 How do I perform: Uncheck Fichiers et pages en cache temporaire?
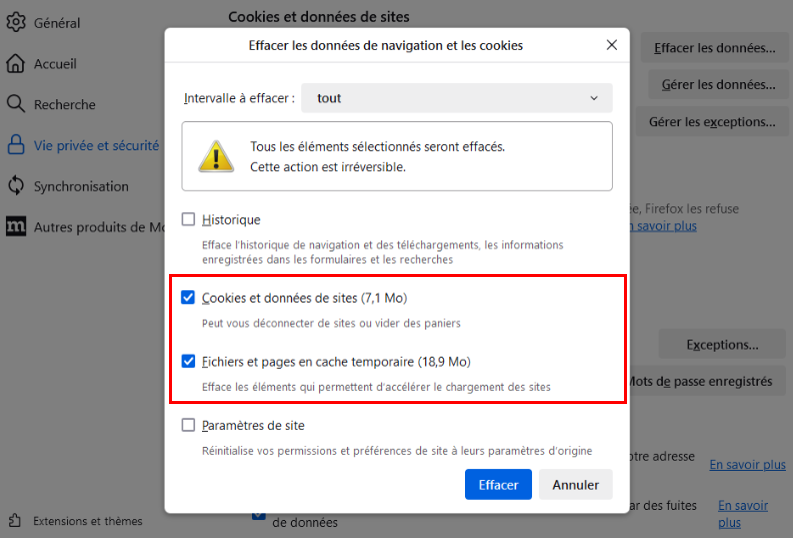[x=188, y=361]
